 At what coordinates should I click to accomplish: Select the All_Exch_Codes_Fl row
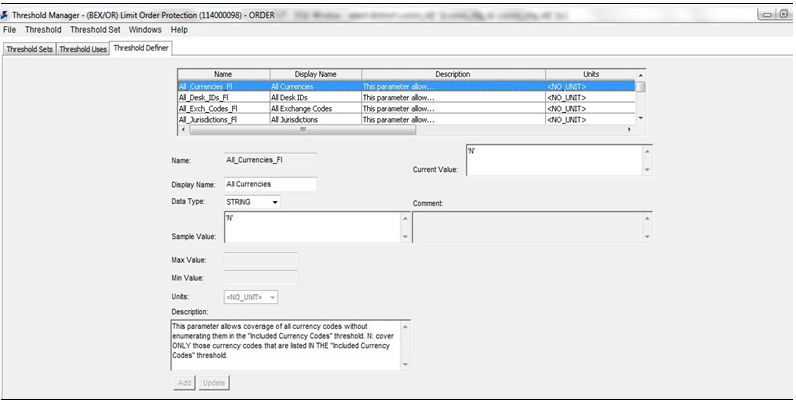(x=407, y=109)
